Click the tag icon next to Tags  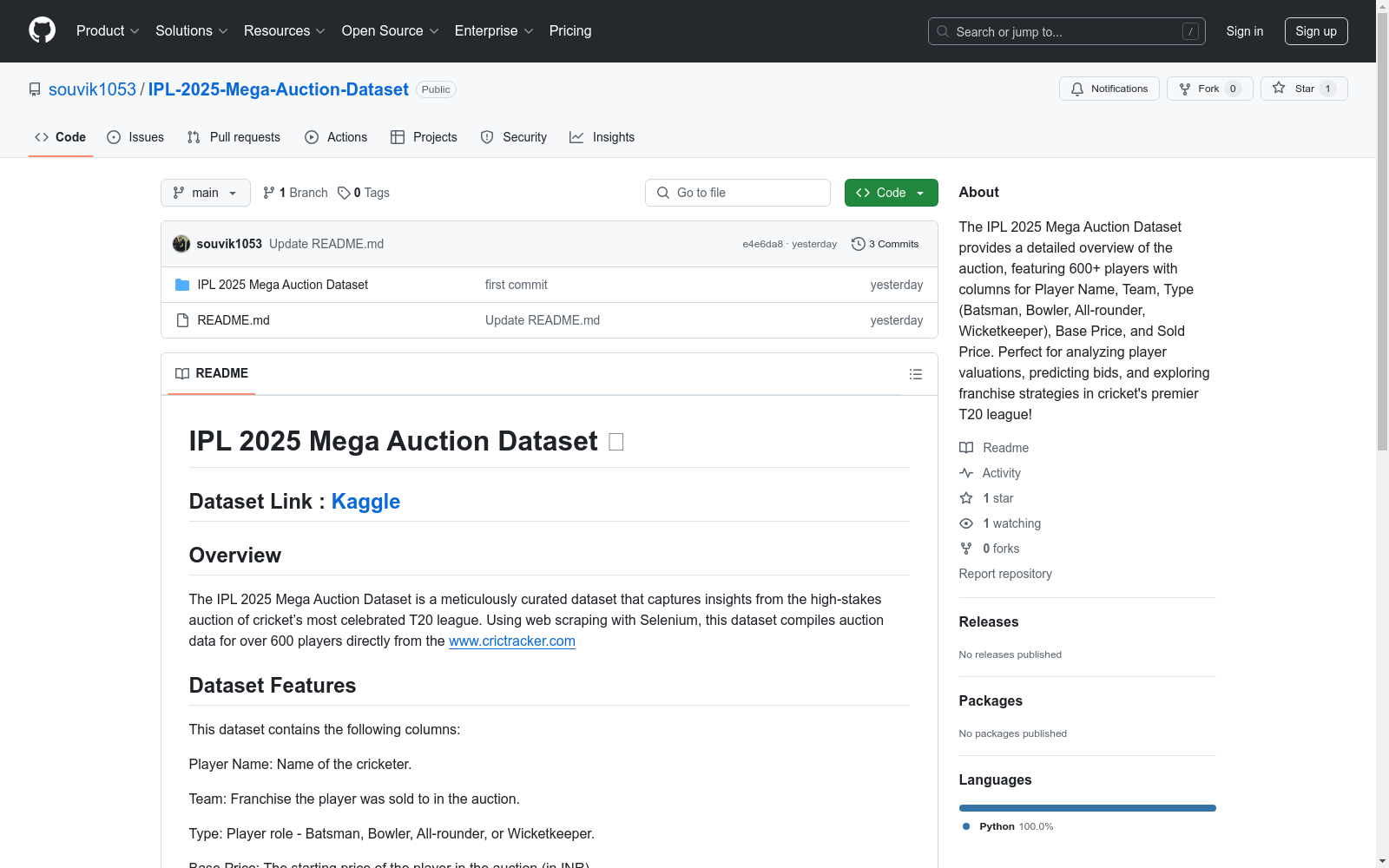tap(344, 193)
